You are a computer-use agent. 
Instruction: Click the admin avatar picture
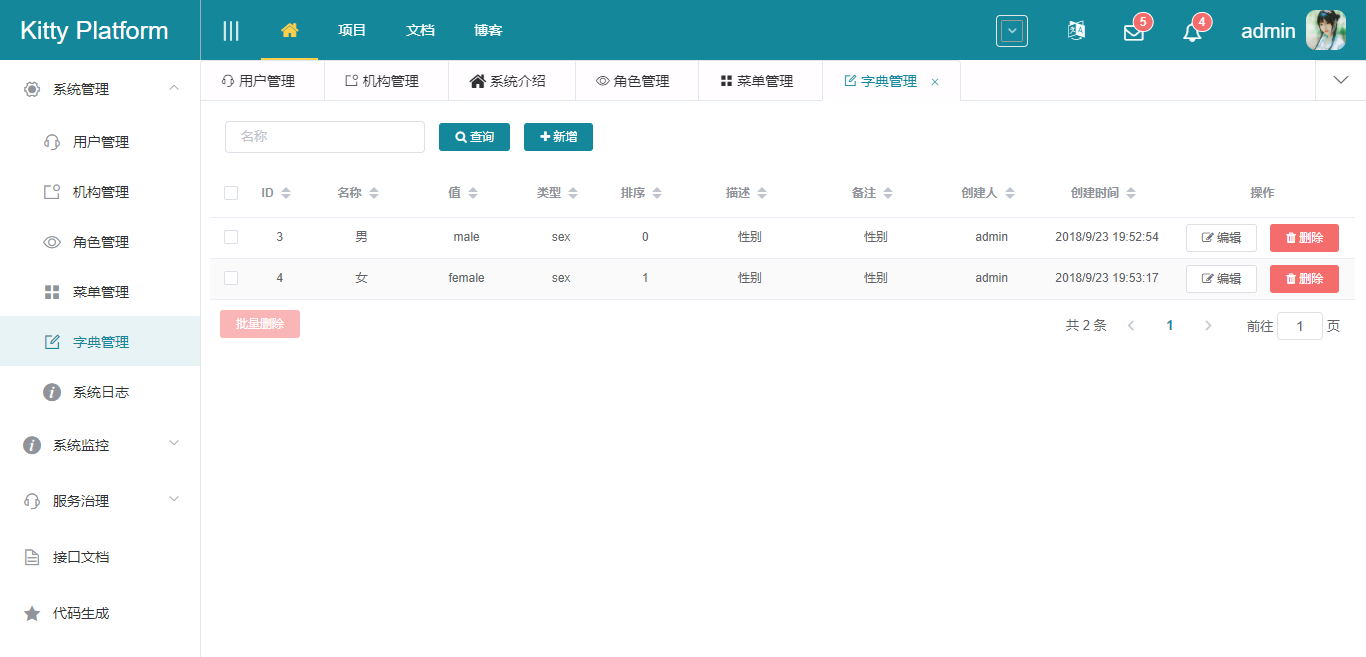pos(1326,31)
